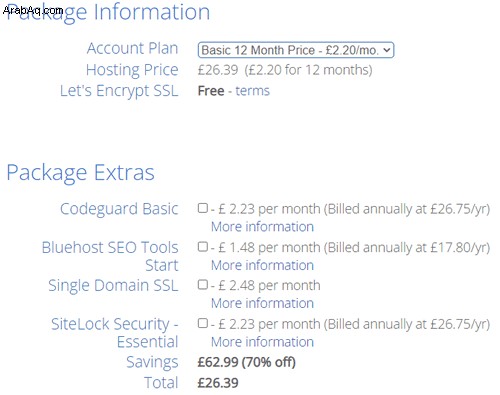500x395 pixels.
Task: Select the SiteLock Security Essential checkbox
Action: click(x=203, y=323)
